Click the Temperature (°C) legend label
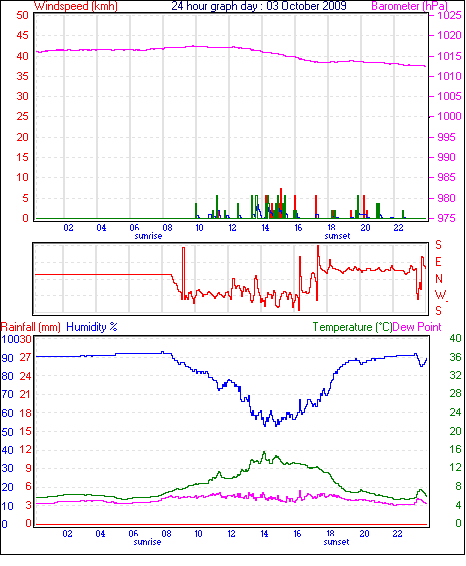 tap(352, 327)
